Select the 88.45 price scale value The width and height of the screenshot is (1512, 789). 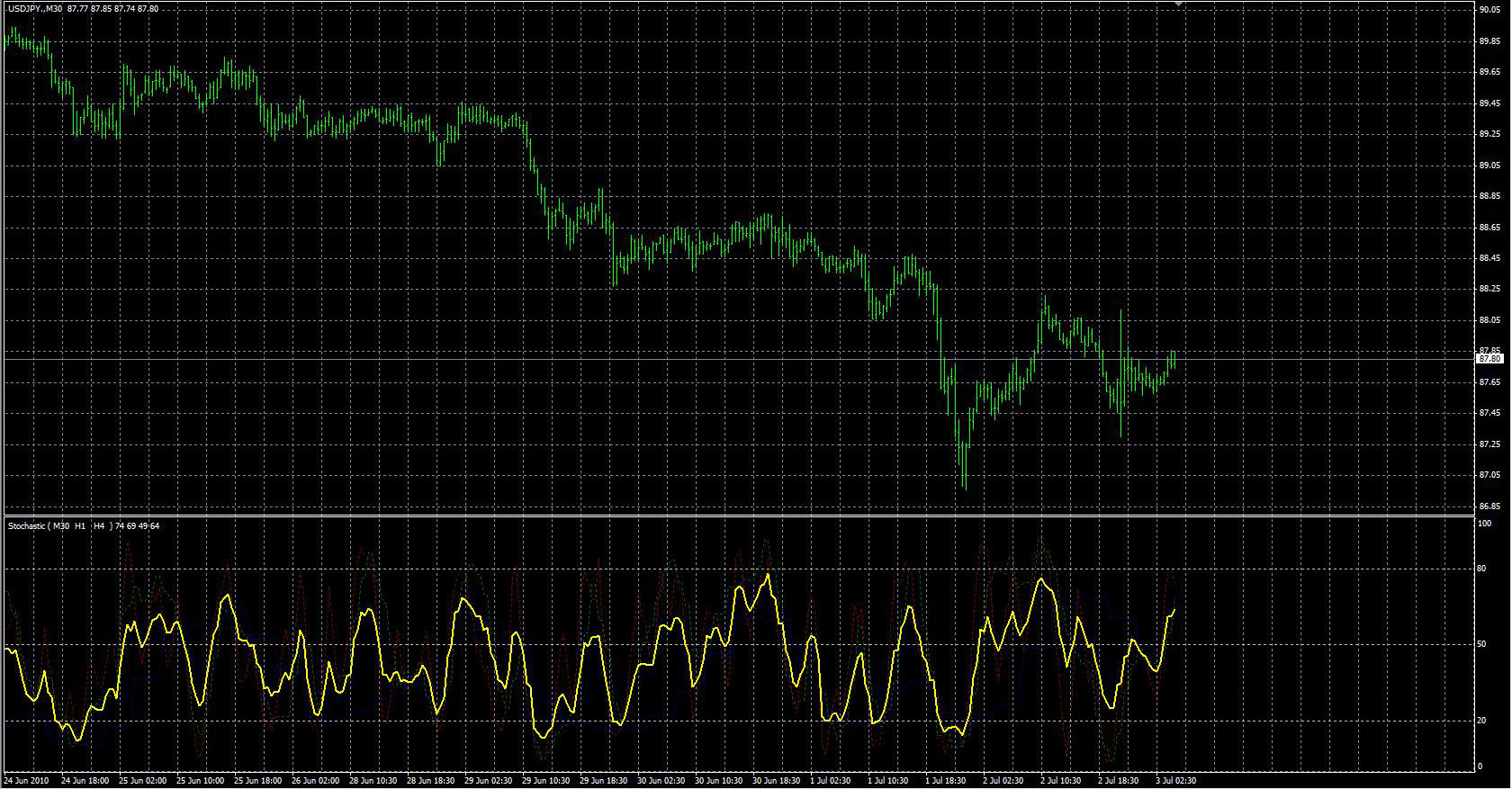1489,258
